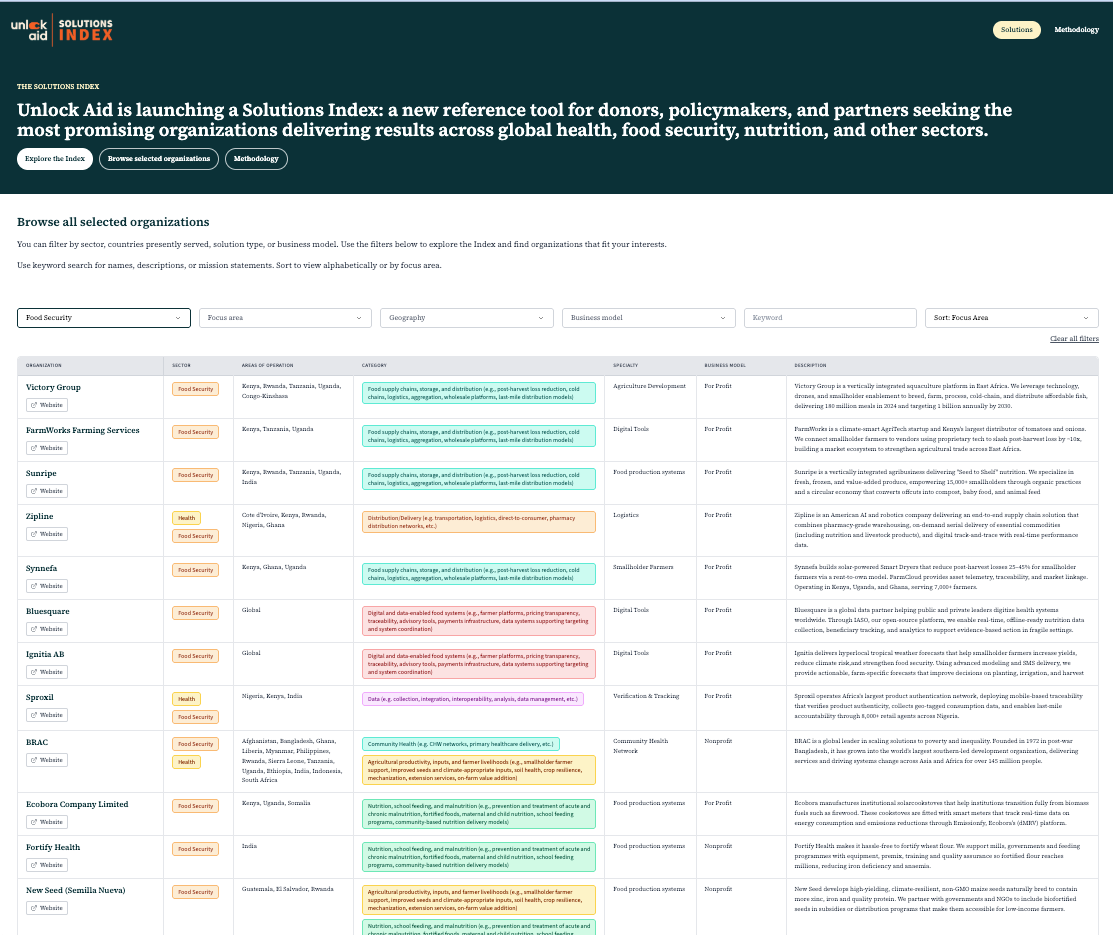Click Smallholder Farmers specialty in Synnefa row
This screenshot has width=1113, height=935.
point(643,567)
